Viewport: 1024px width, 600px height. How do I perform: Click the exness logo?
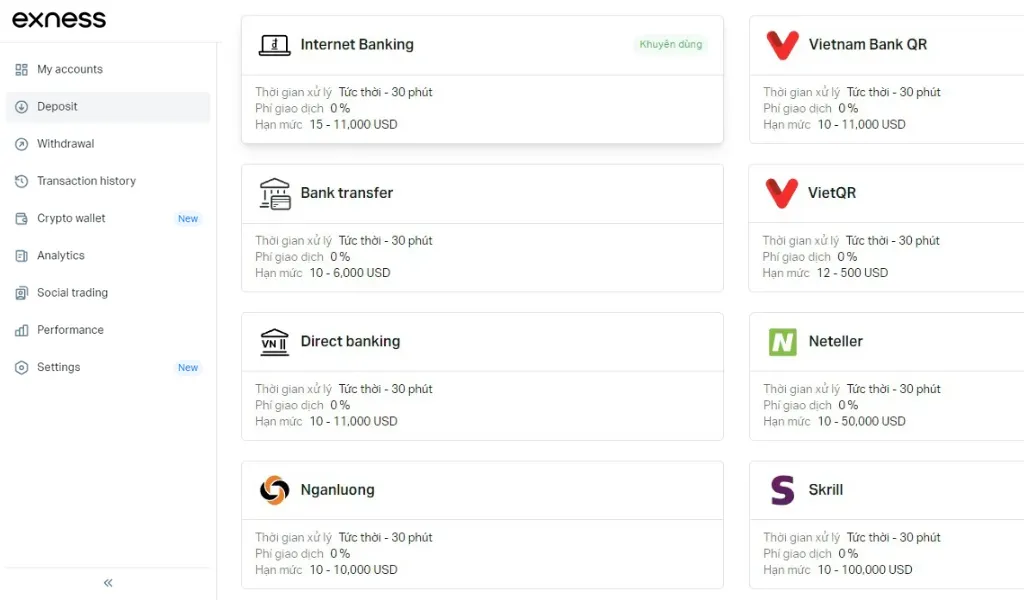(x=57, y=18)
